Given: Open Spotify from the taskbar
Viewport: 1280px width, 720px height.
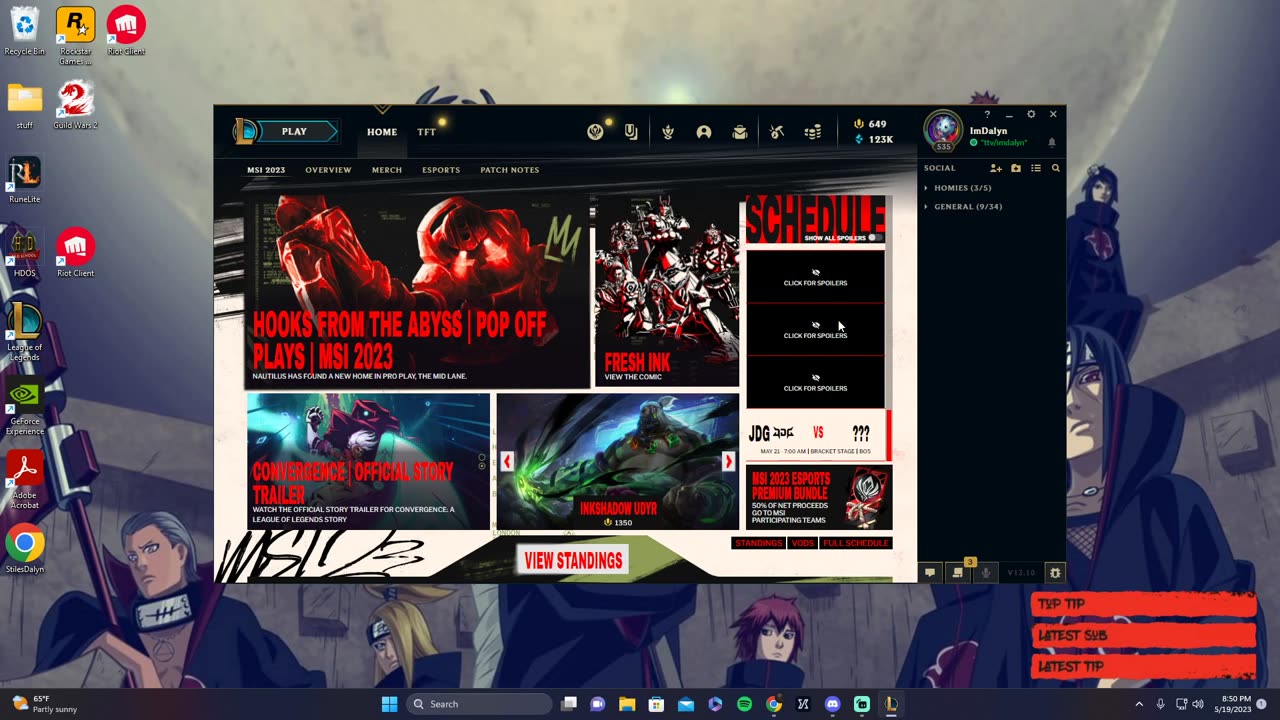Looking at the screenshot, I should tap(744, 704).
